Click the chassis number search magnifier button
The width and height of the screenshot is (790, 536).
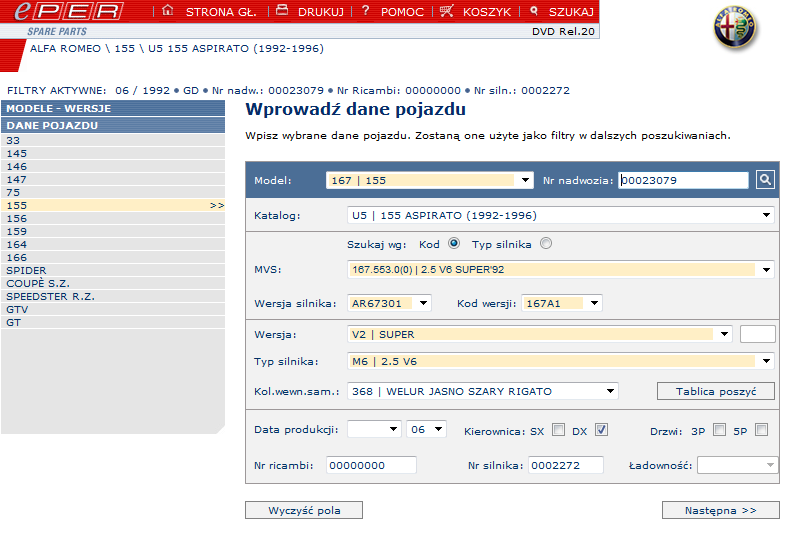point(765,179)
